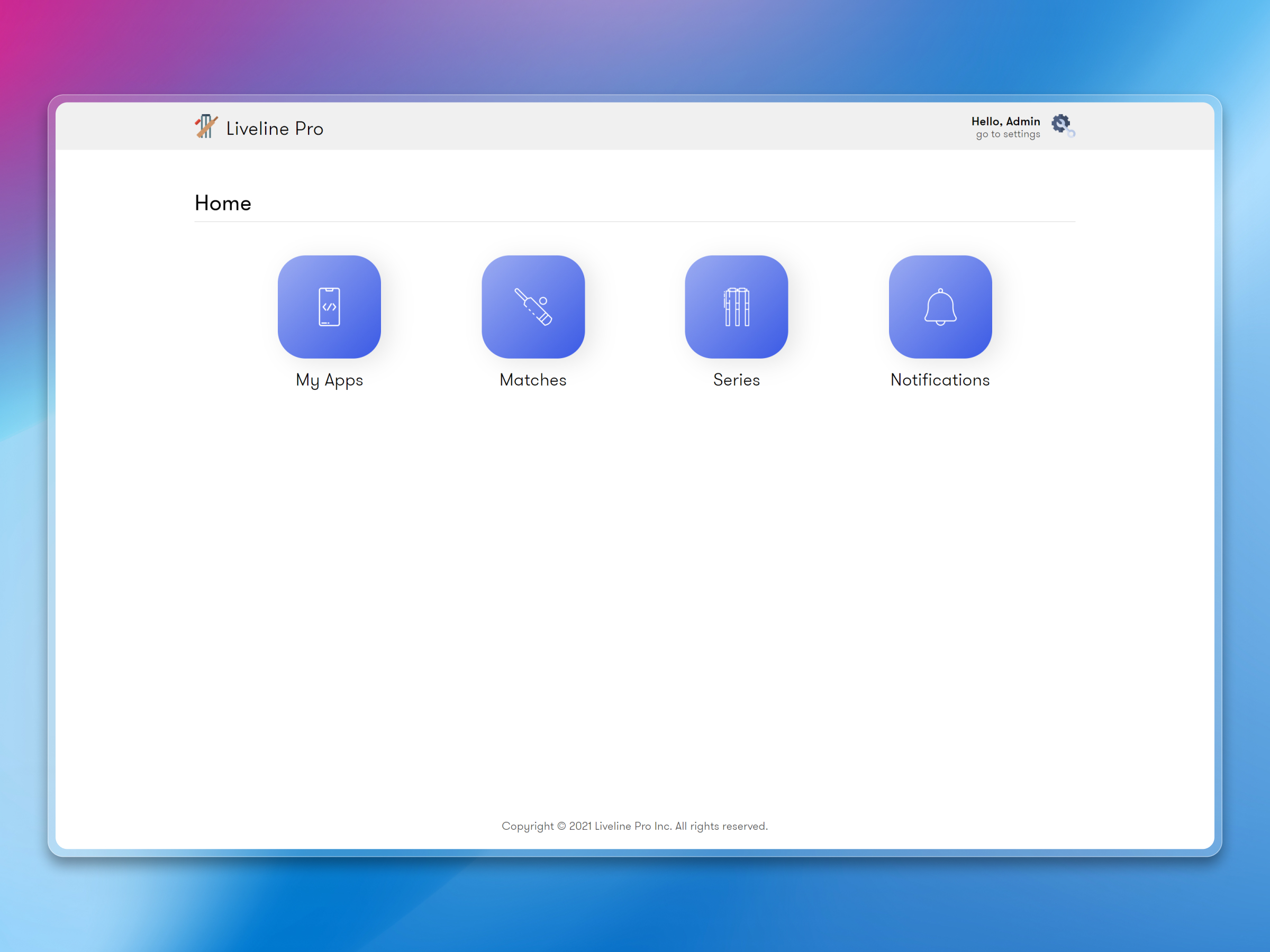
Task: Click the settings gear-and-wrench icon
Action: tap(1061, 125)
